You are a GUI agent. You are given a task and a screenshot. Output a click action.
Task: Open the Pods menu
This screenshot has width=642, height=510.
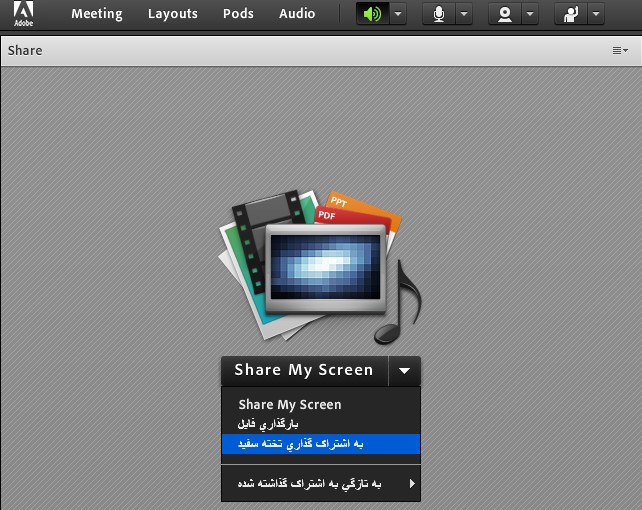pos(238,14)
